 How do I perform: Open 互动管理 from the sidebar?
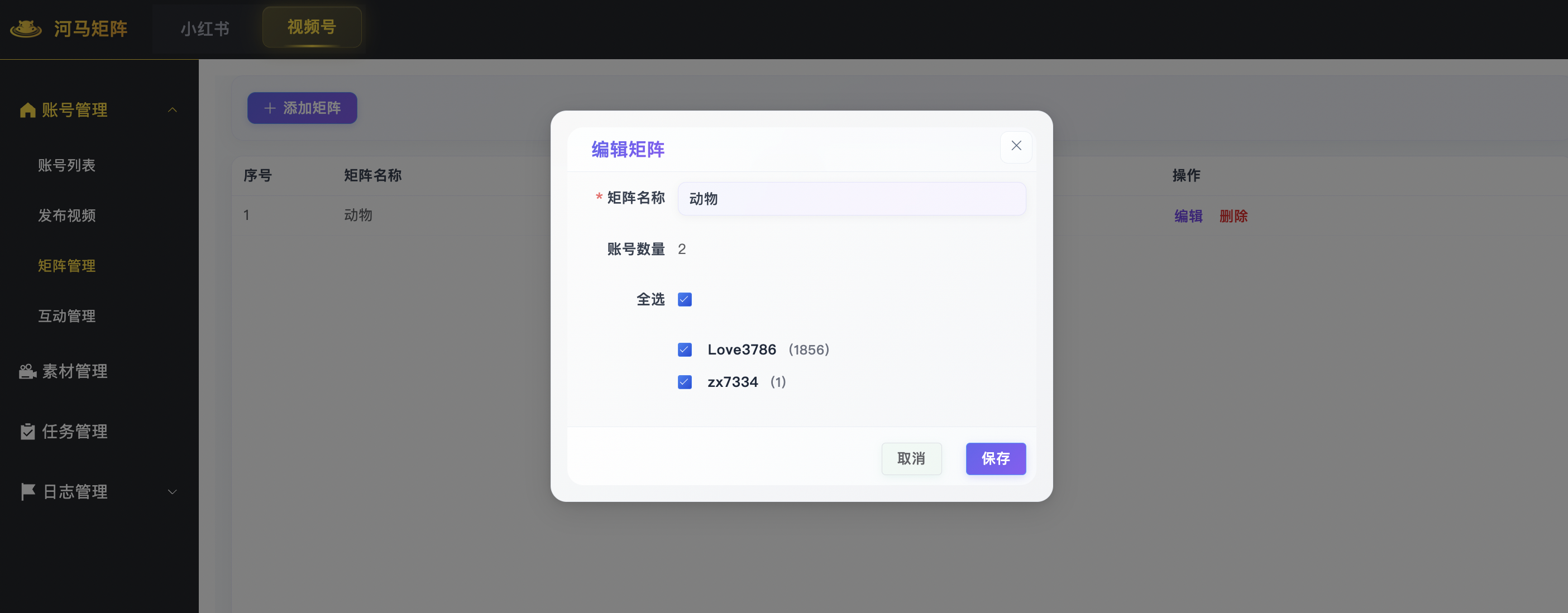pyautogui.click(x=66, y=316)
